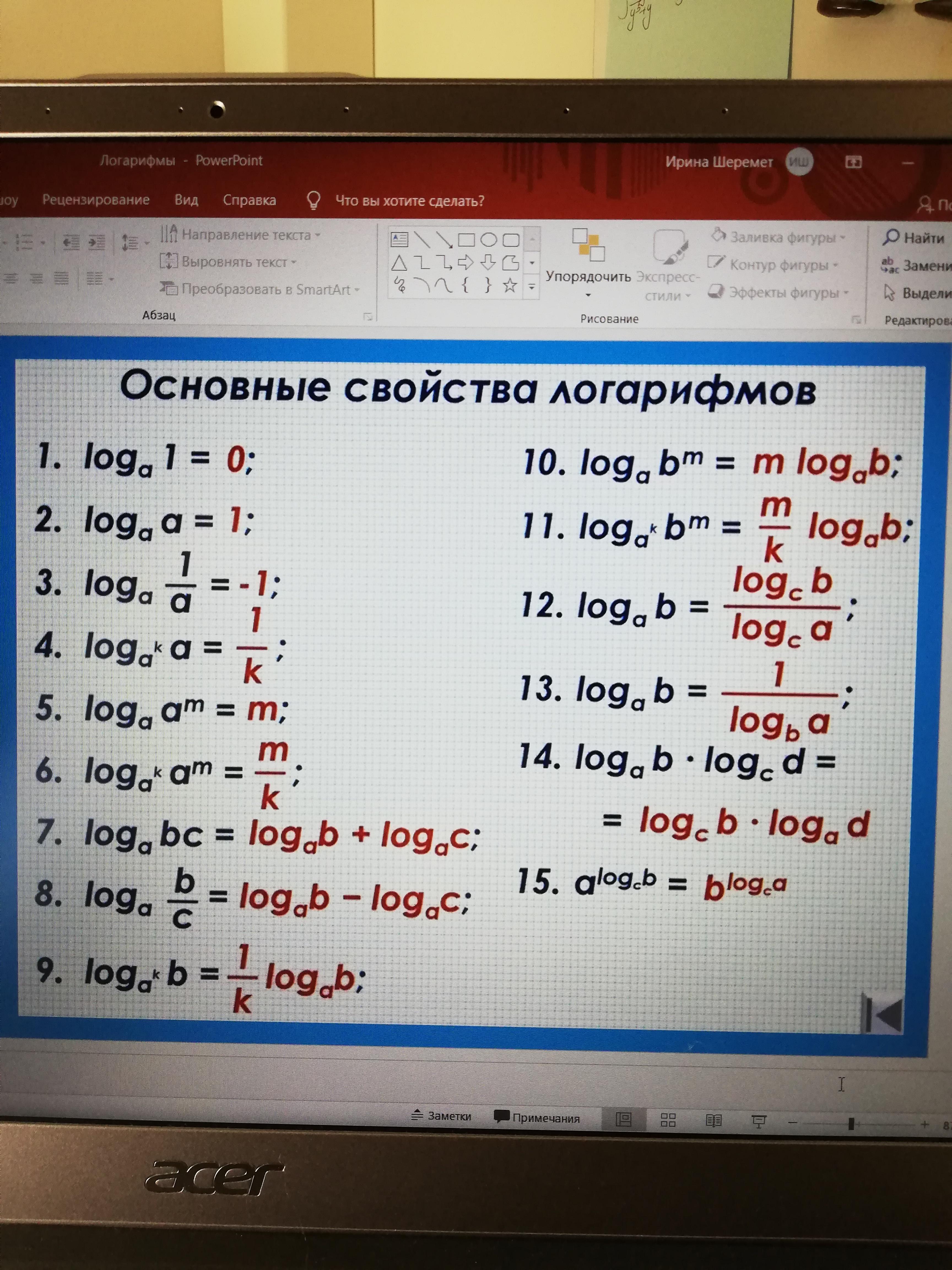Start slideshow from status bar icon
952x1270 pixels.
click(759, 1121)
